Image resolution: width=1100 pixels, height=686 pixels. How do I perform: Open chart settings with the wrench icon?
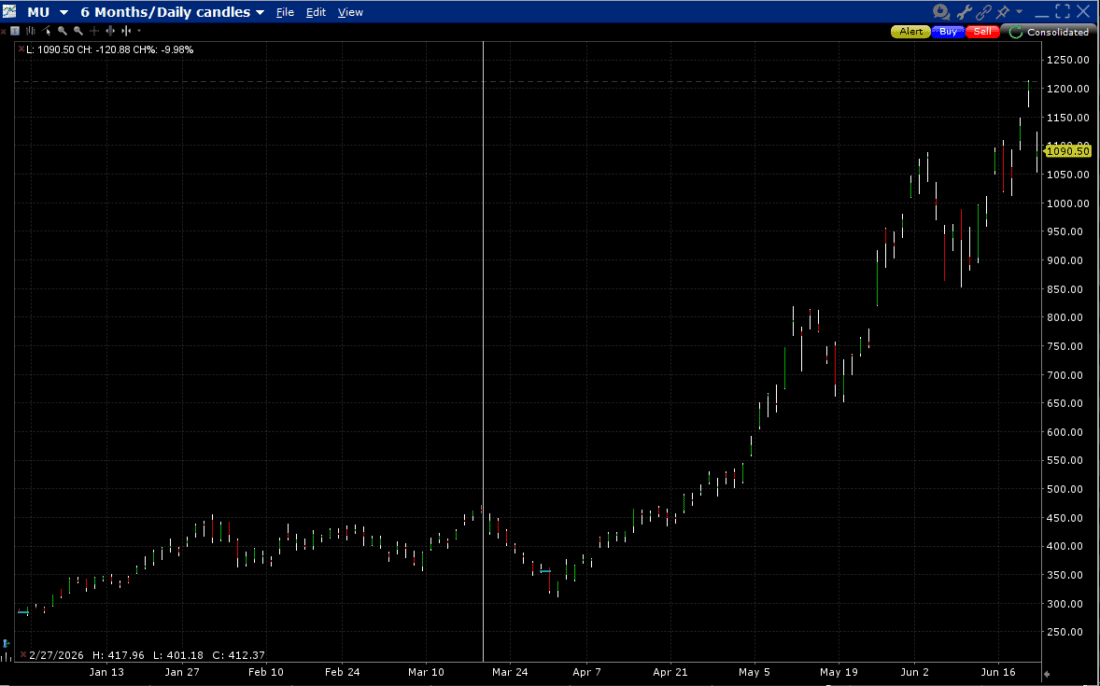point(964,12)
